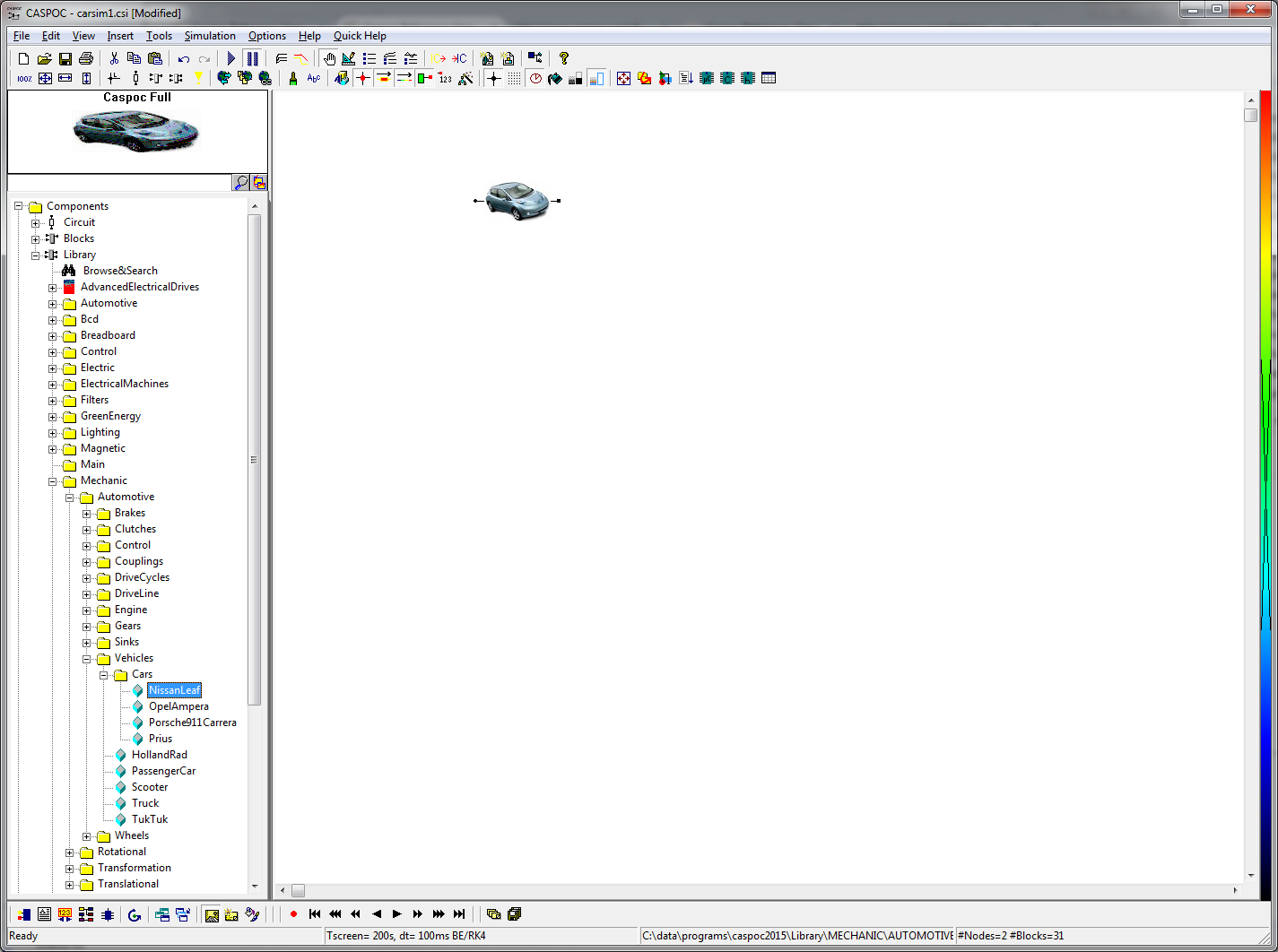Select the OpelAmpera component
Screen dimensions: 1278x952
tap(178, 706)
